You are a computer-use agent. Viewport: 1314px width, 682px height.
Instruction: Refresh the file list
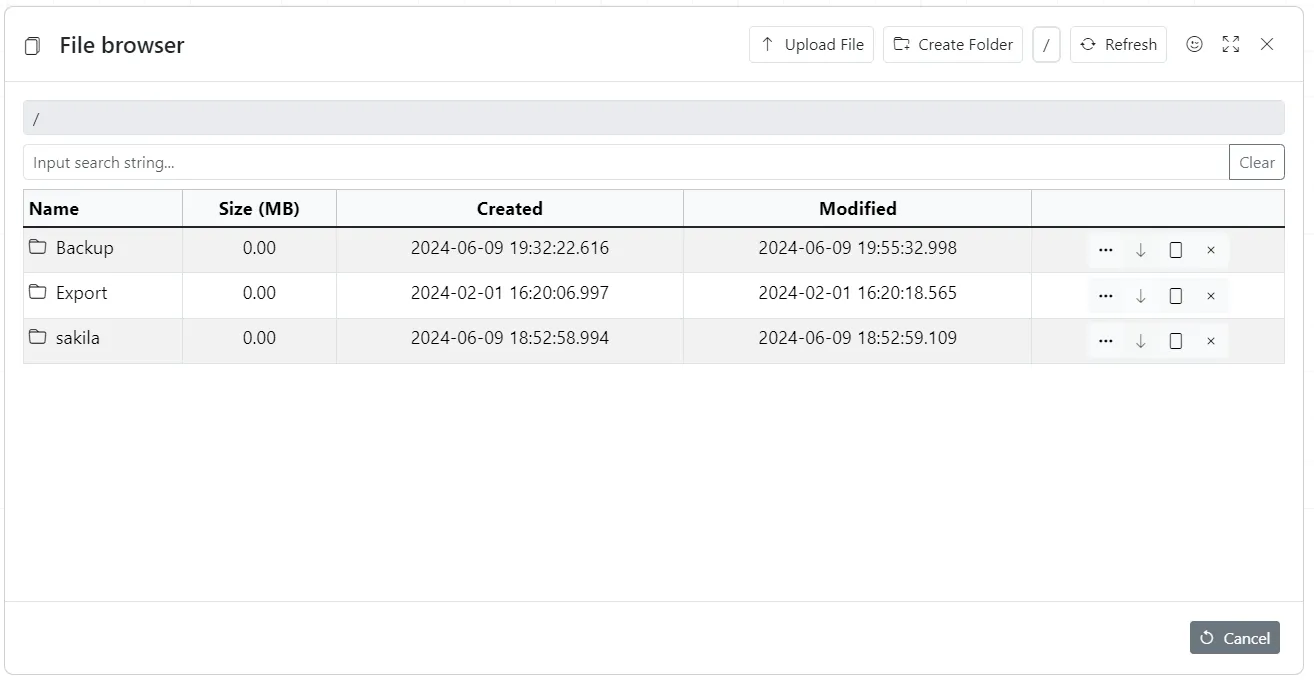(x=1118, y=45)
